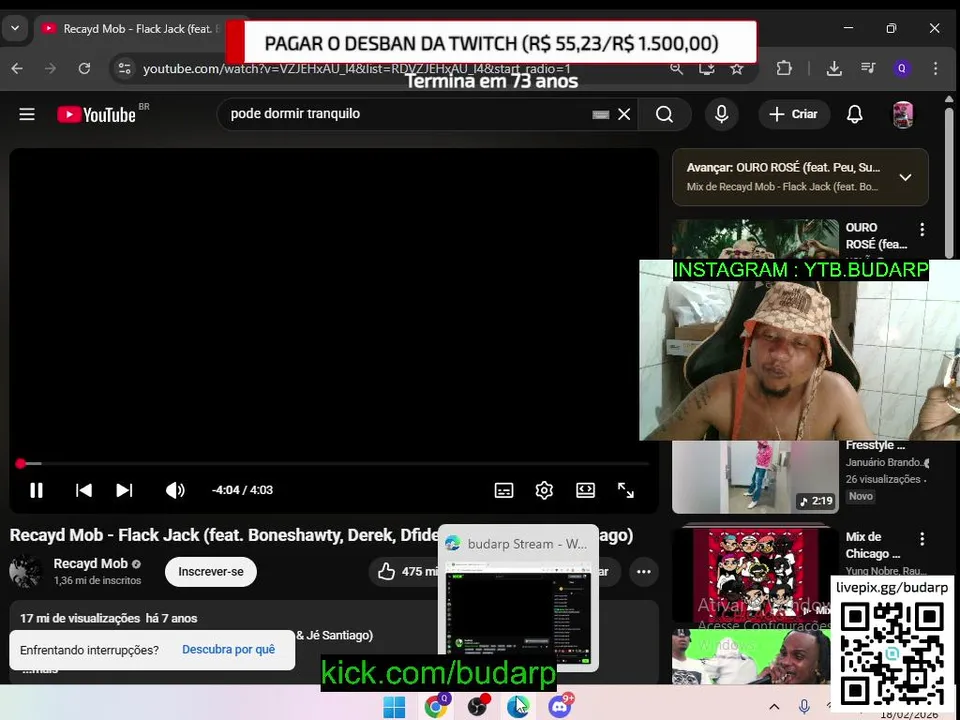Open Discord from the taskbar
The width and height of the screenshot is (960, 720).
[560, 707]
